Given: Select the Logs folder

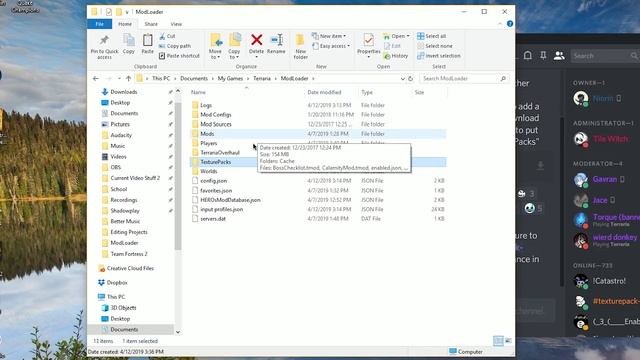Looking at the screenshot, I should [206, 105].
